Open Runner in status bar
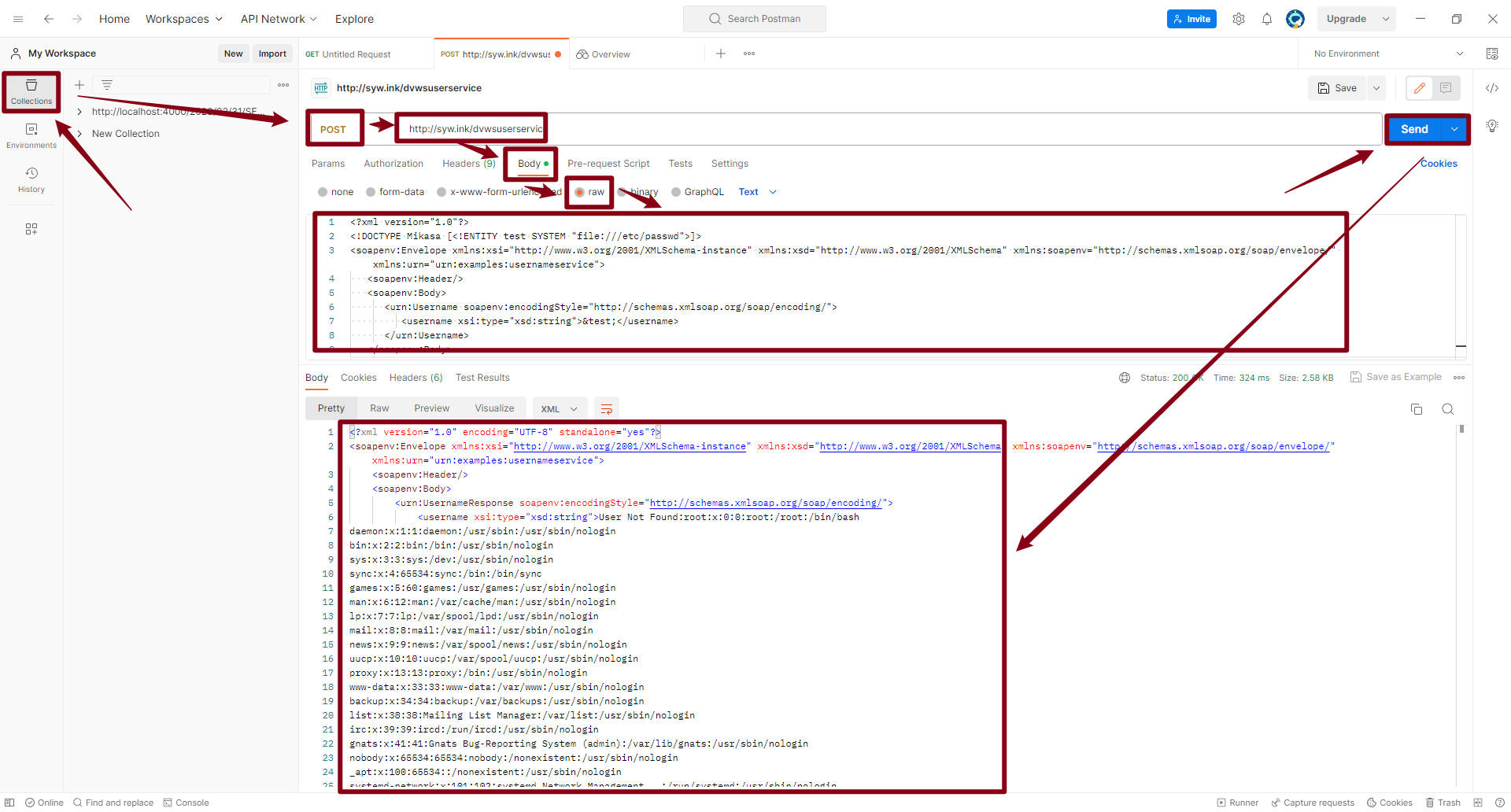 1238,803
